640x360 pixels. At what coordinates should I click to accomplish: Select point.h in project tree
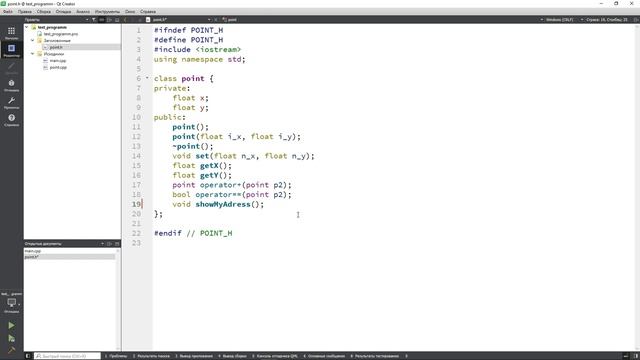tap(56, 47)
